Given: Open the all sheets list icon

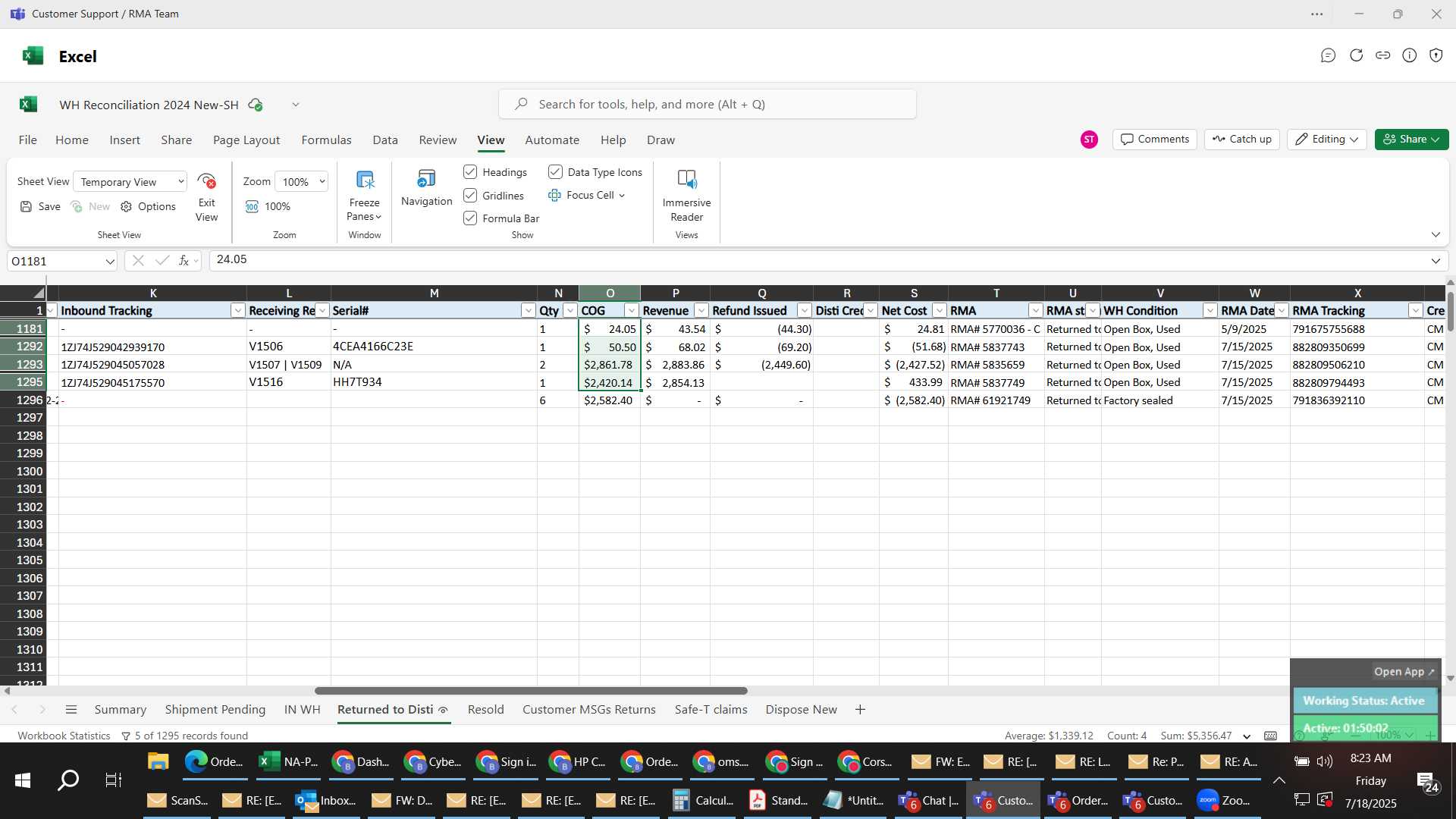Looking at the screenshot, I should pyautogui.click(x=71, y=710).
